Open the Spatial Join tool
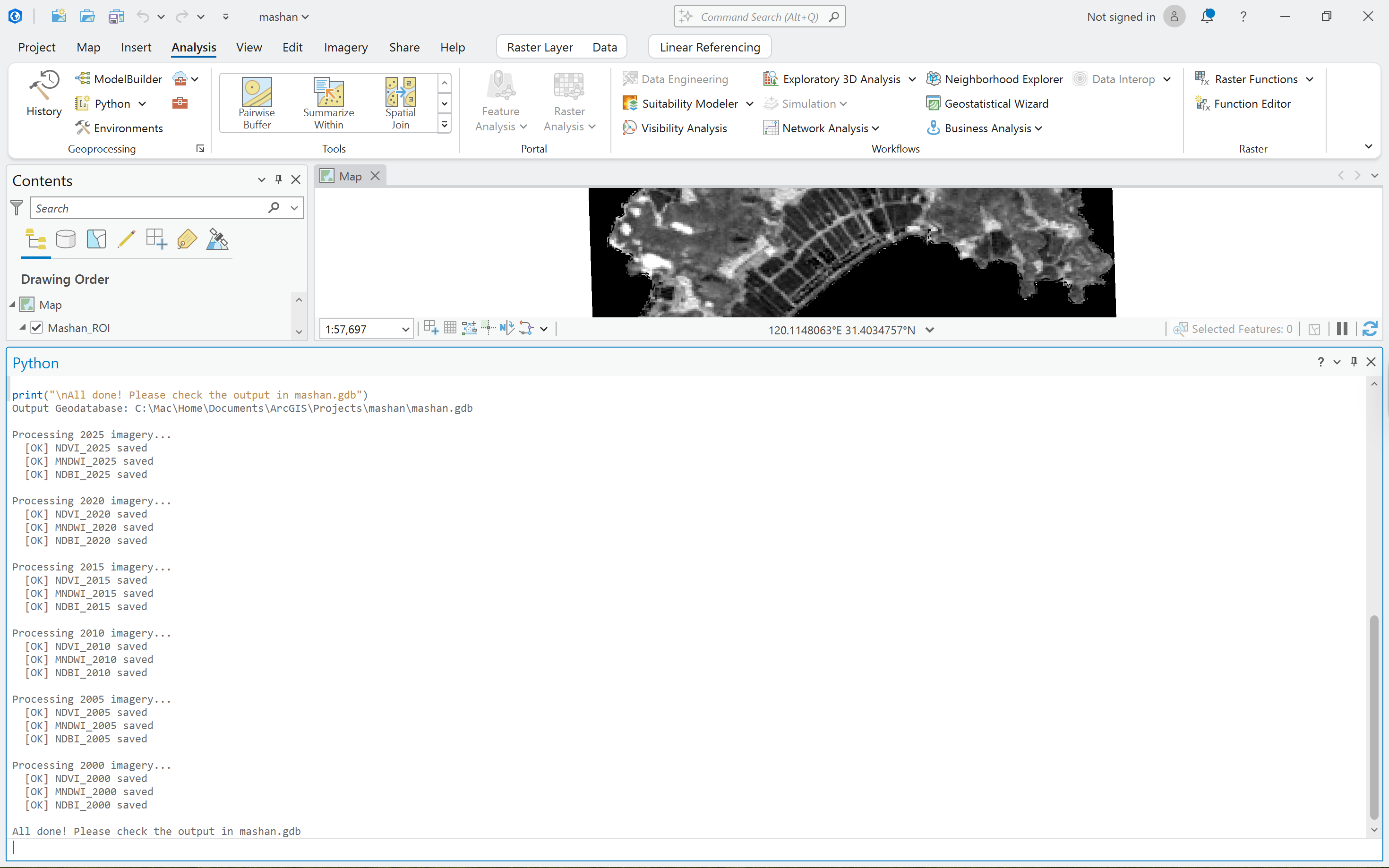The height and width of the screenshot is (868, 1389). coord(400,103)
